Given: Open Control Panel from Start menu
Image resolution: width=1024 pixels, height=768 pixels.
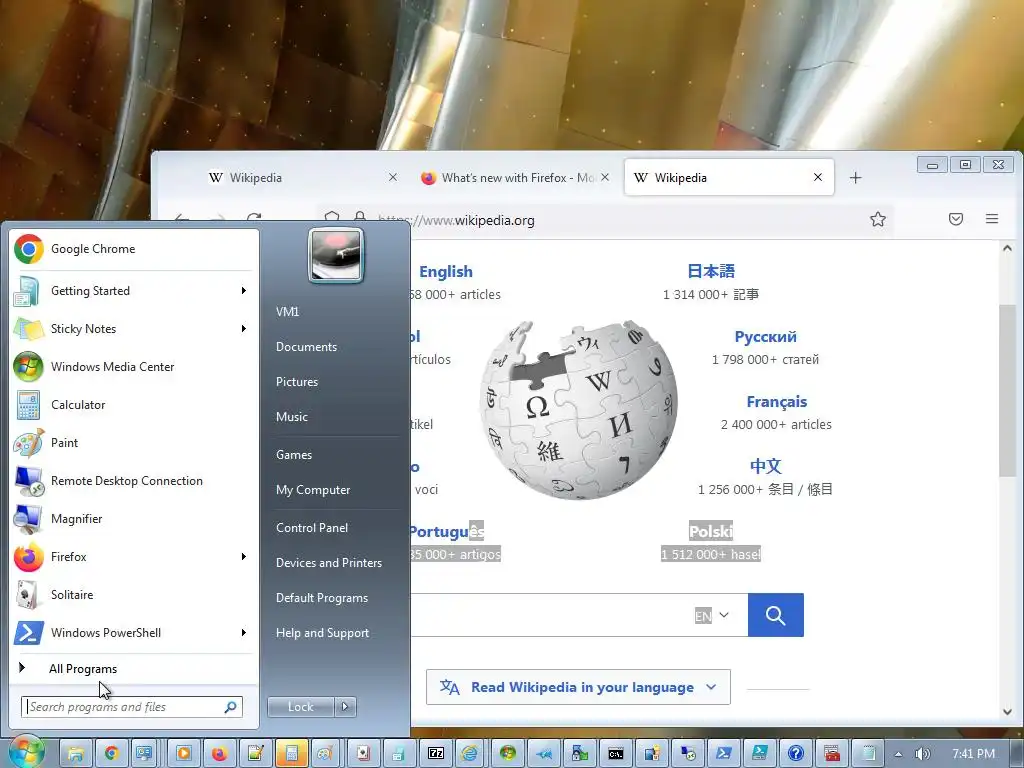Looking at the screenshot, I should [312, 528].
